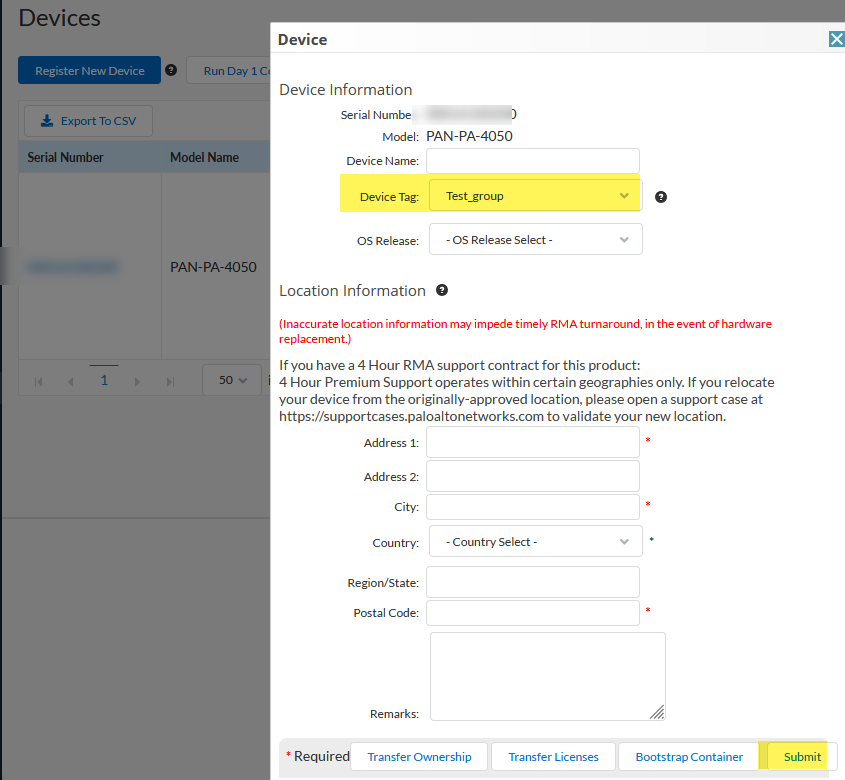Screen dimensions: 845x780
Task: Close the Device dialog with the X
Action: 836,39
